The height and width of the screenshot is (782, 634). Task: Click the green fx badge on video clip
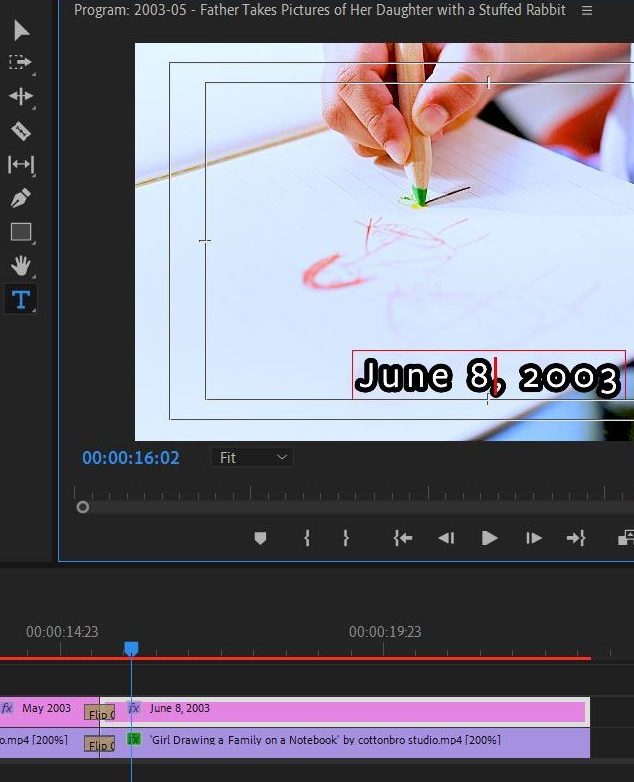pos(134,739)
